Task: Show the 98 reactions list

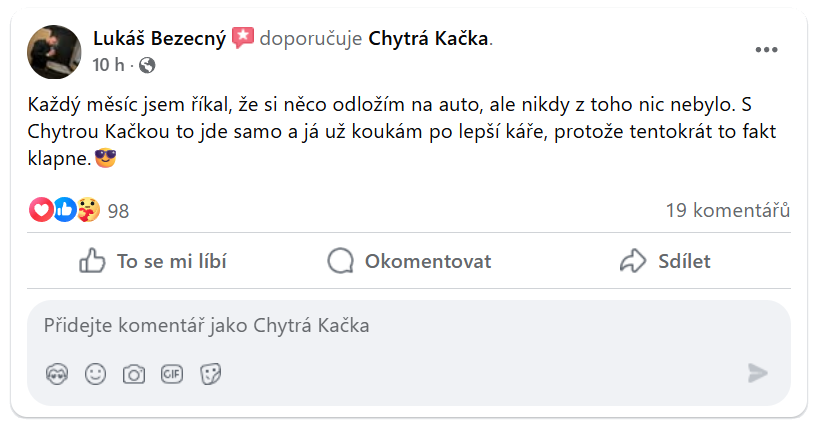Action: coord(118,211)
